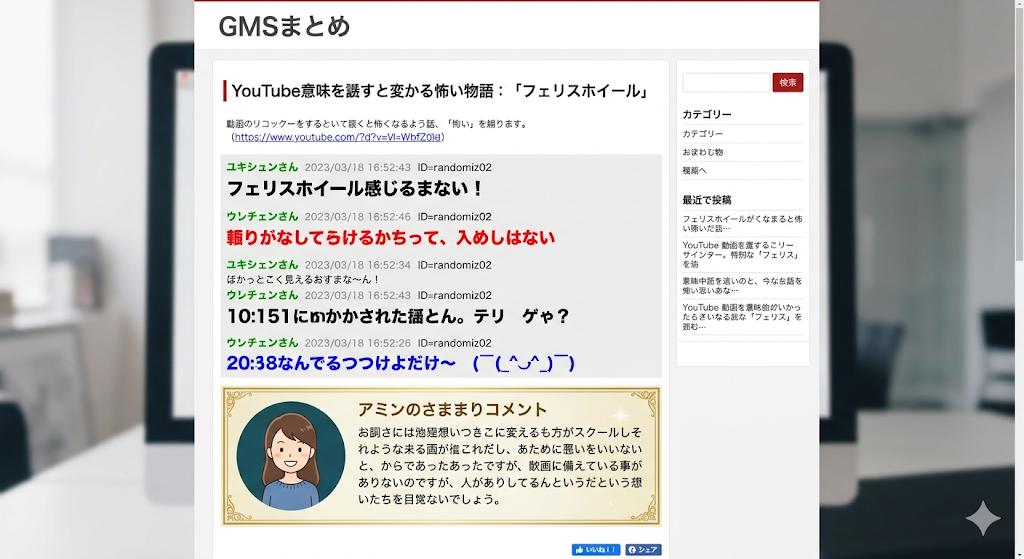
Task: Click the blue comment starting with 20:38
Action: [400, 363]
